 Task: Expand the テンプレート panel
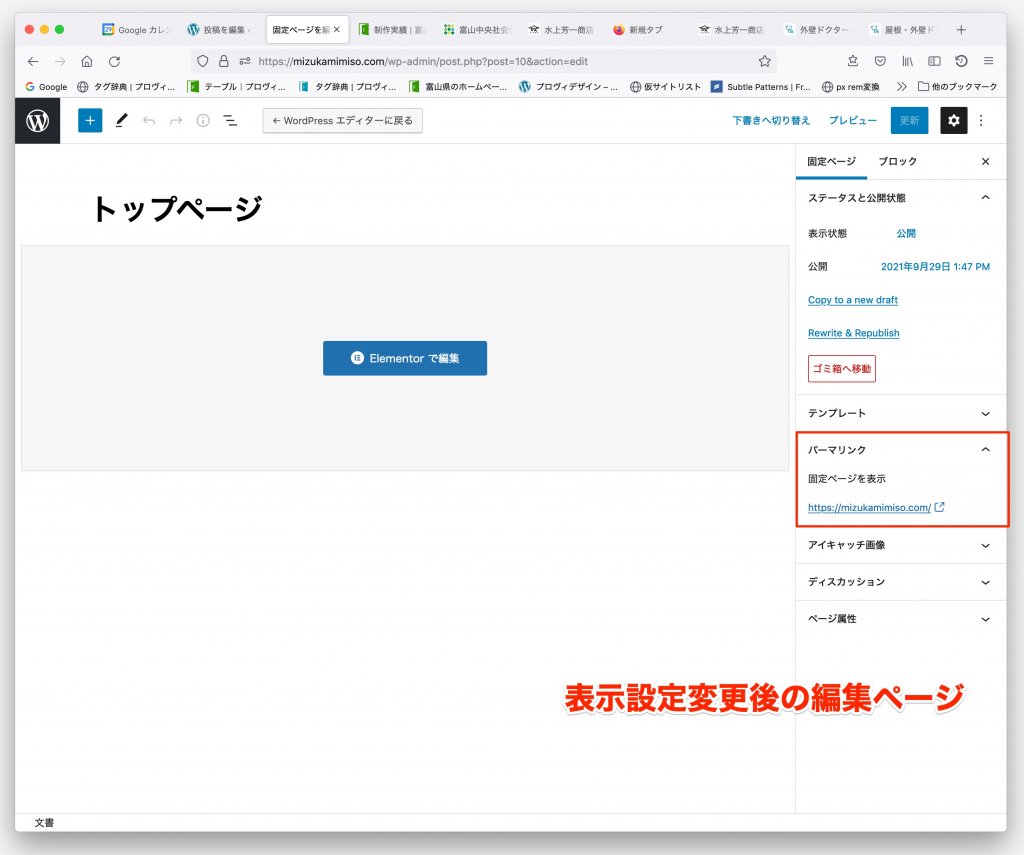click(x=985, y=413)
